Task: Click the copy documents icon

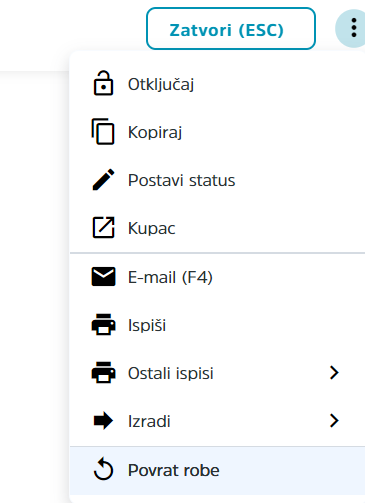Action: [x=103, y=131]
